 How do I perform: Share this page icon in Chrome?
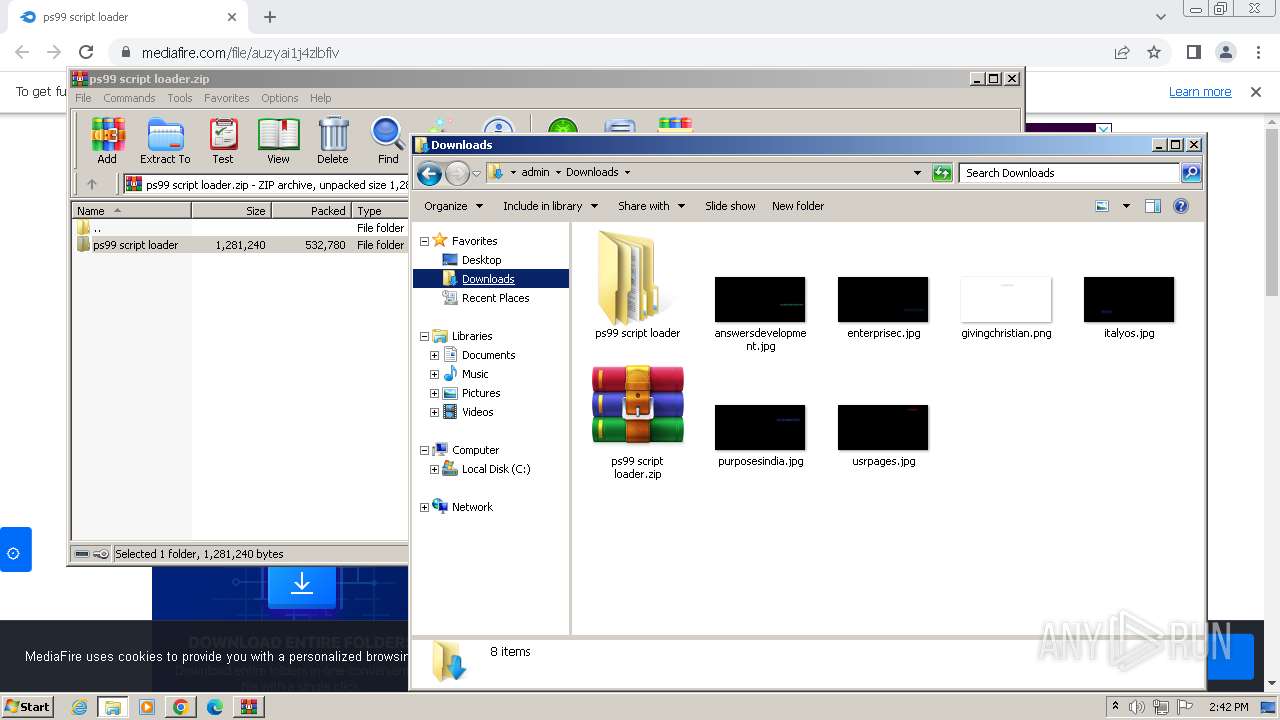[x=1122, y=52]
